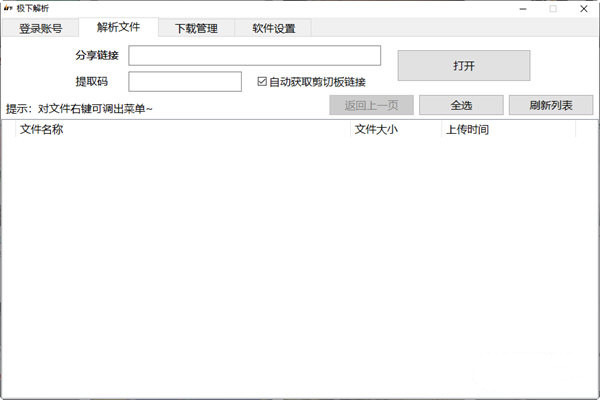Open the 下载管理 tab
The height and width of the screenshot is (400, 600).
(196, 28)
